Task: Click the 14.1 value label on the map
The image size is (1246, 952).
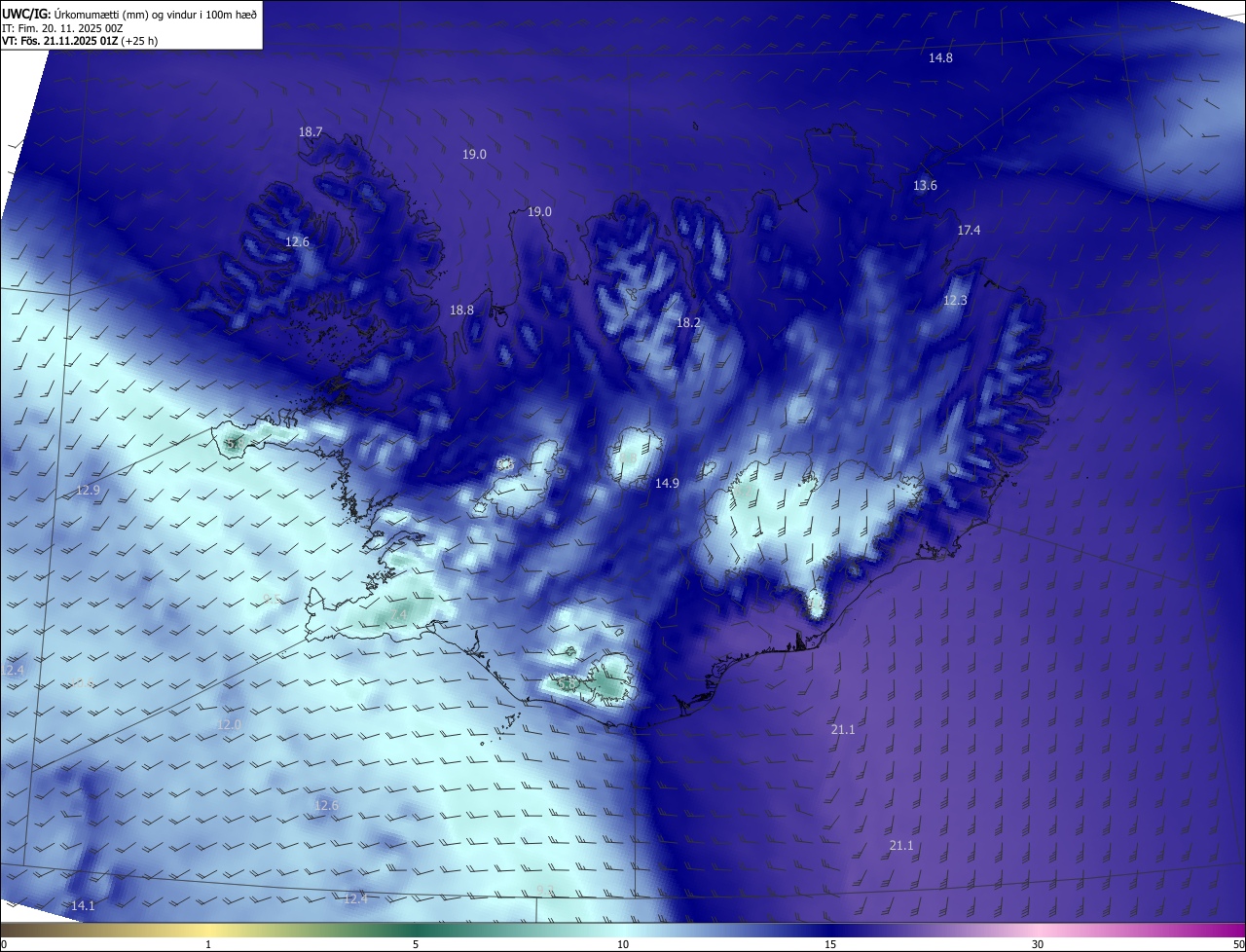Action: (x=83, y=906)
